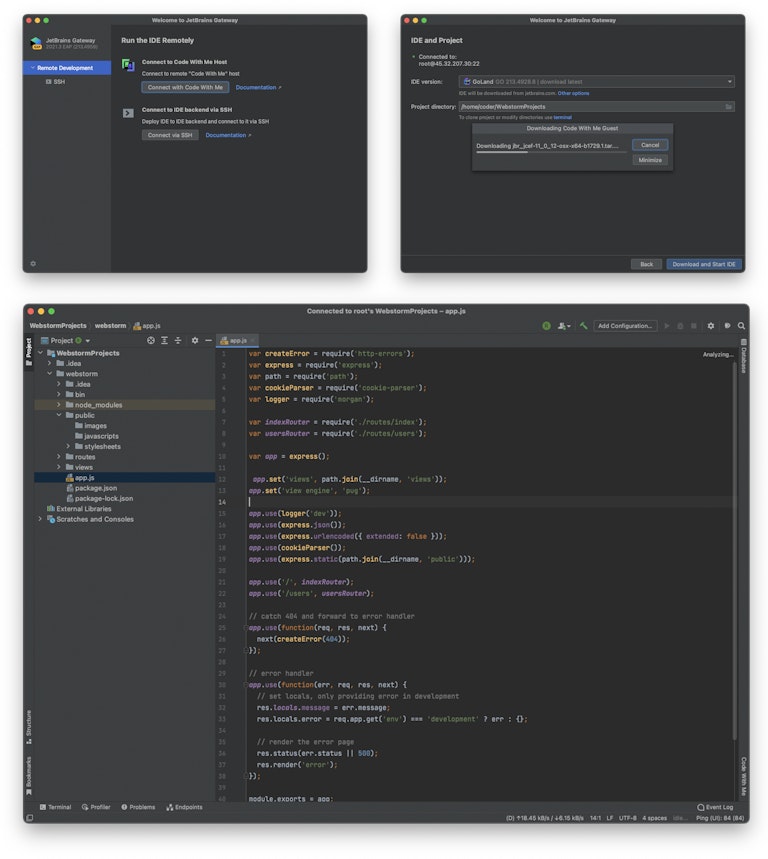Cancel the Code With Me Guest download
768x859 pixels.
point(650,145)
